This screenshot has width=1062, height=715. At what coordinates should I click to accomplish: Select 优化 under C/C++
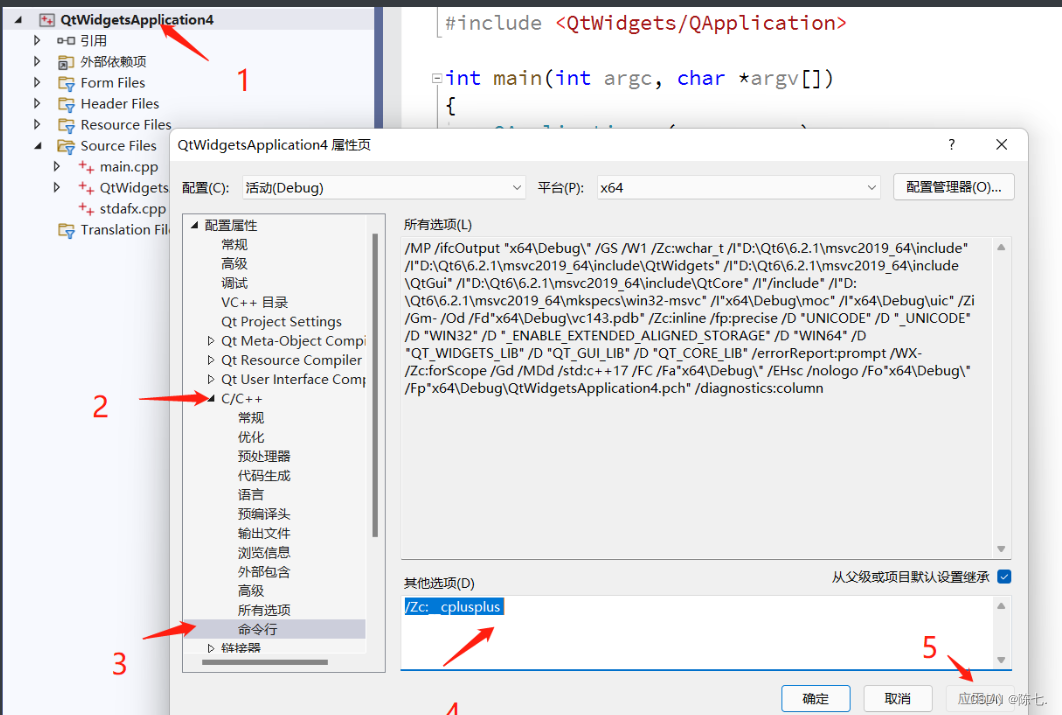[251, 437]
